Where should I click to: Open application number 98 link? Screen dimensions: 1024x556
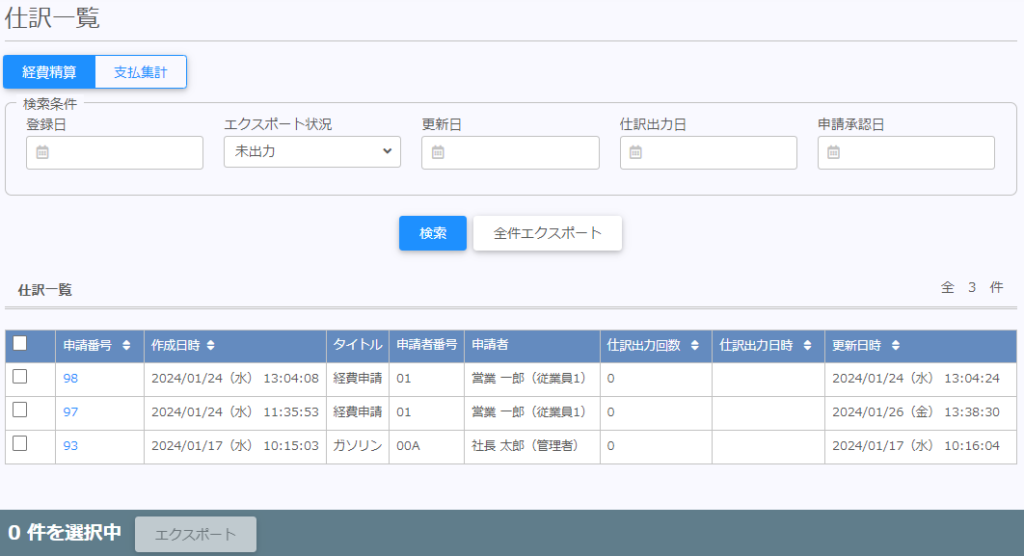tap(71, 379)
